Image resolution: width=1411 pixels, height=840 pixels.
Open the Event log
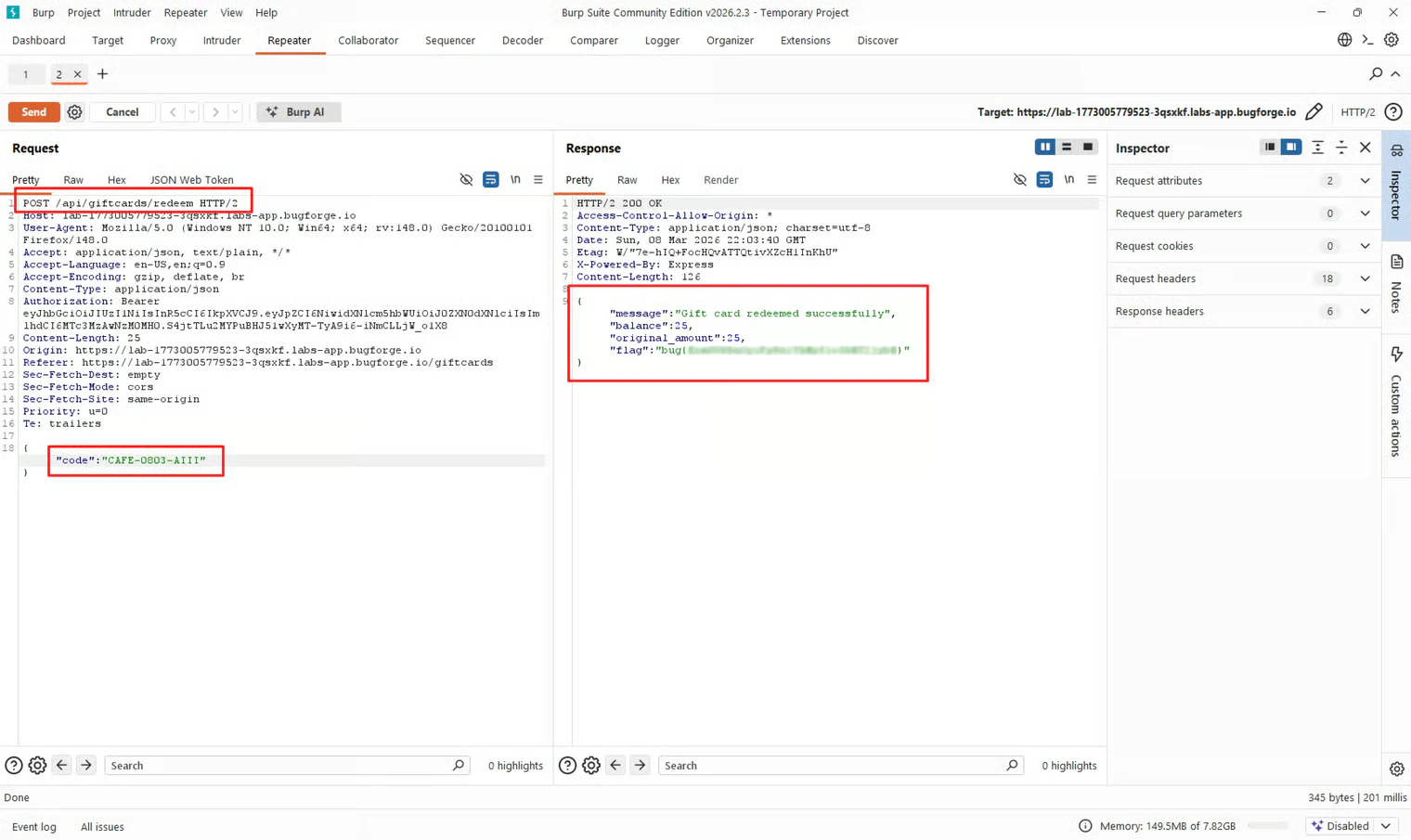[34, 826]
